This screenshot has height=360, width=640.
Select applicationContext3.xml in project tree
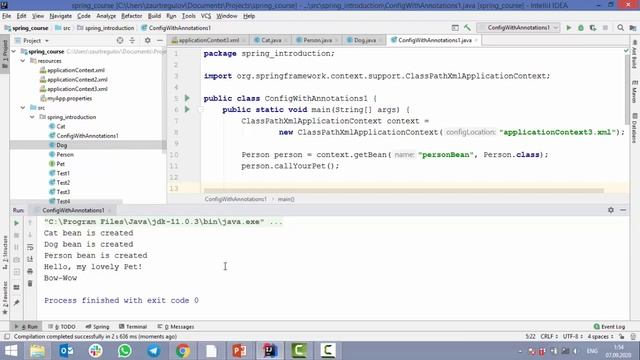coord(77,89)
